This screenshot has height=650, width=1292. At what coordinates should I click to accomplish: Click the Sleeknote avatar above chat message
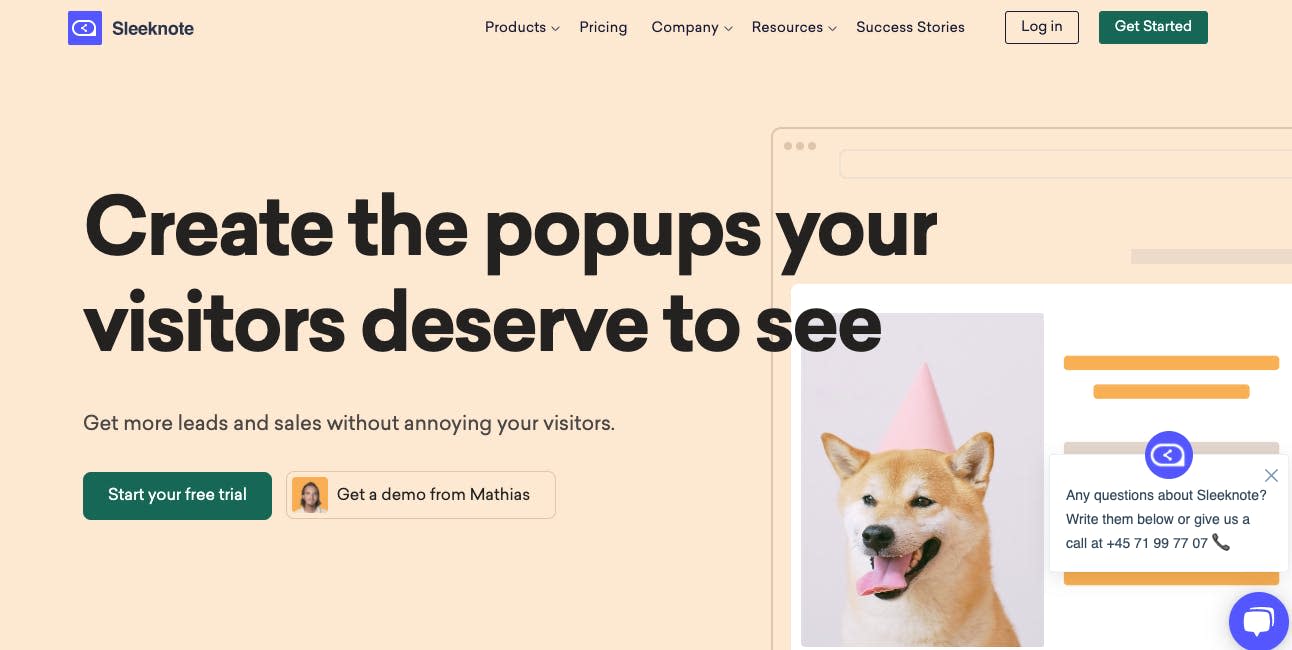[x=1169, y=455]
